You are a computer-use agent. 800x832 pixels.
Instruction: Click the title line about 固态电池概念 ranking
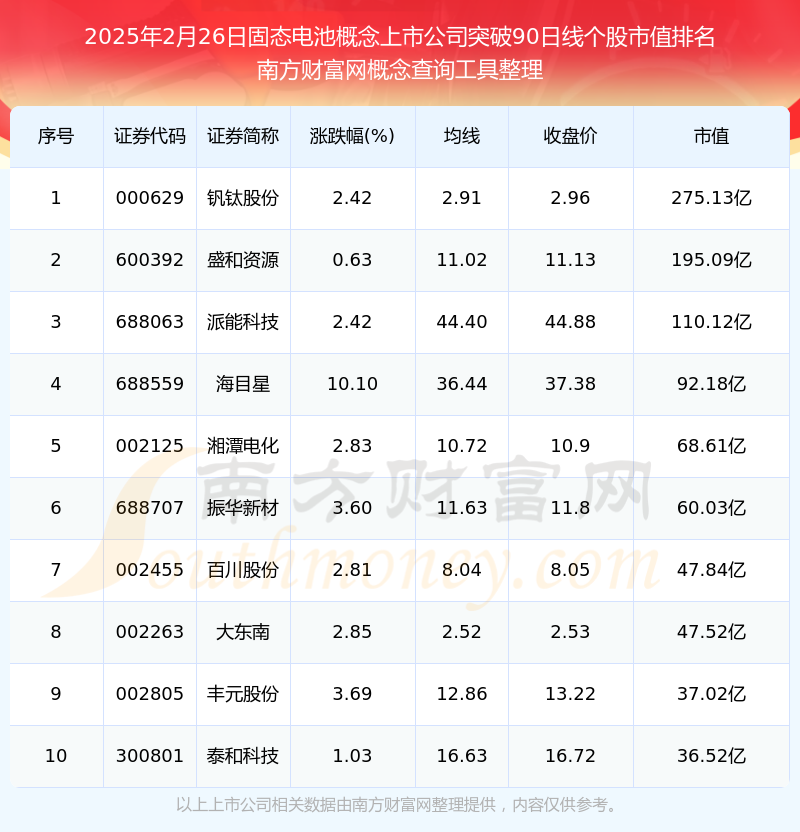pos(399,37)
